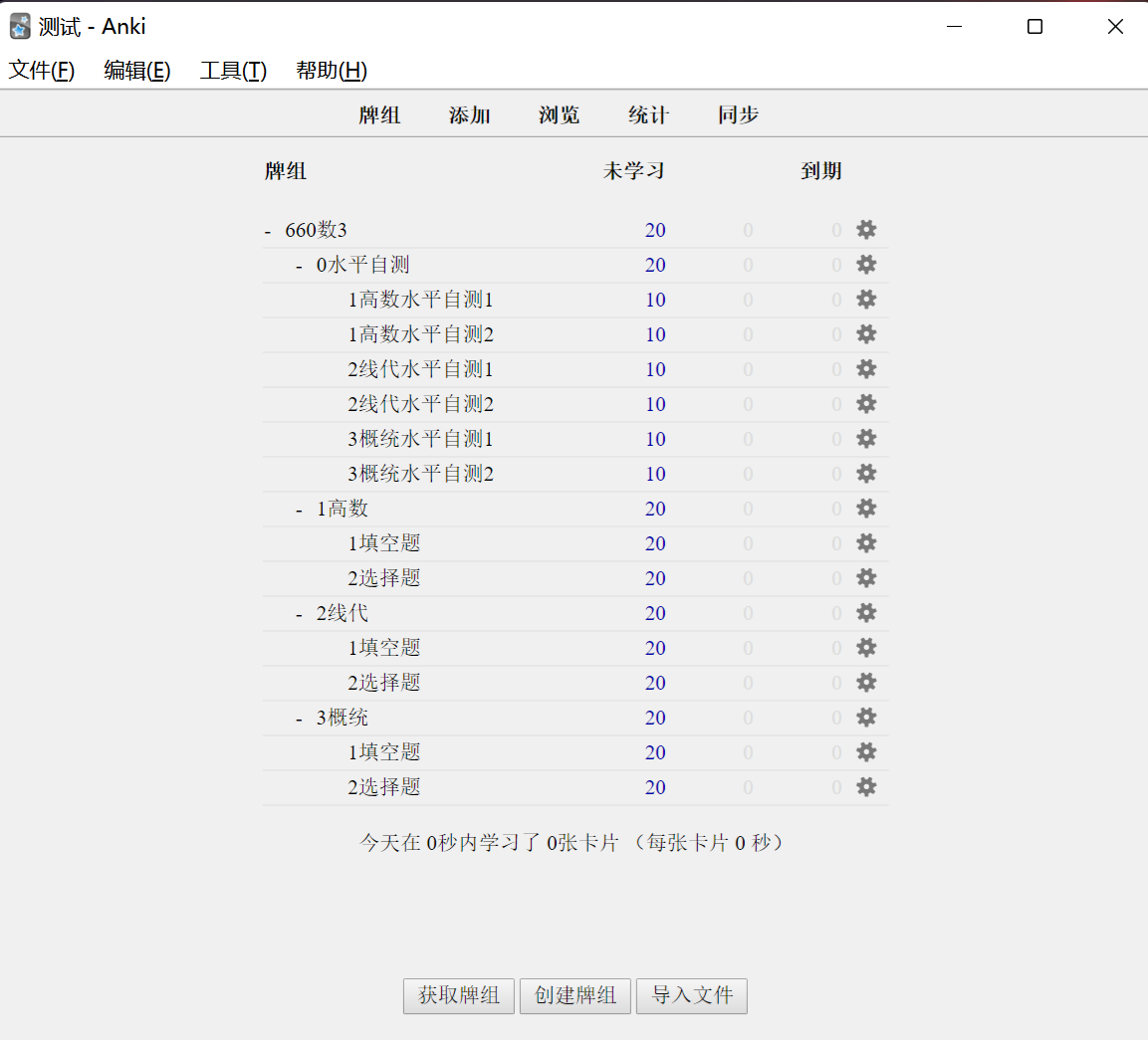Click the 获取牌组 button
Image resolution: width=1148 pixels, height=1040 pixels.
point(459,995)
